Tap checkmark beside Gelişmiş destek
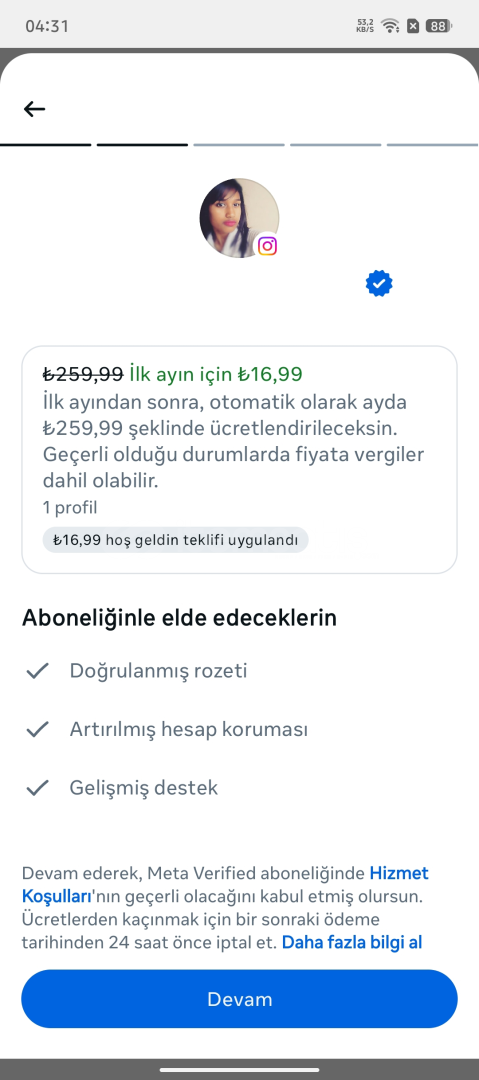The image size is (479, 1080). tap(37, 788)
